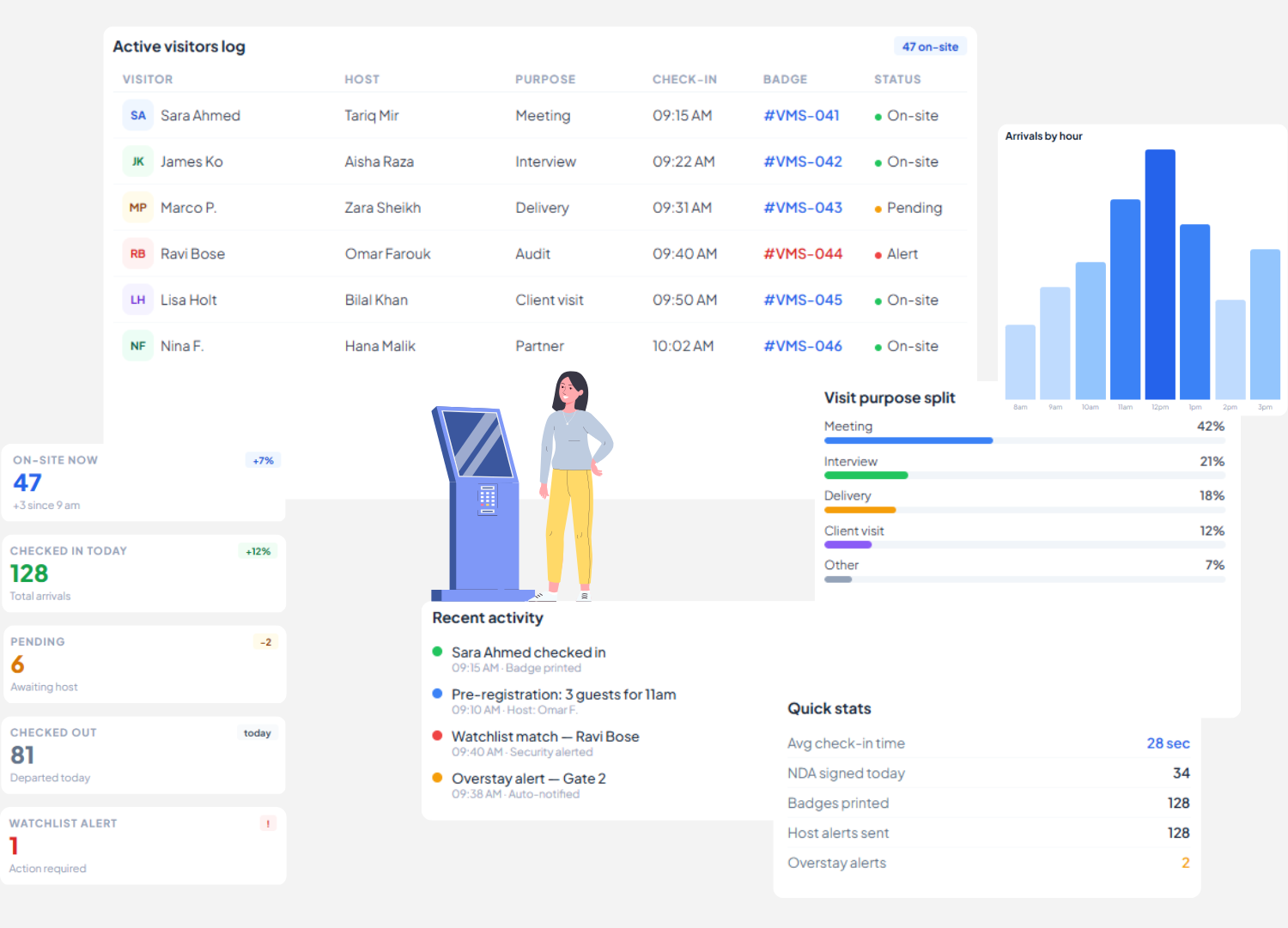The image size is (1288, 928).
Task: Click the 8am bar in Arrivals chart
Action: tap(1020, 362)
